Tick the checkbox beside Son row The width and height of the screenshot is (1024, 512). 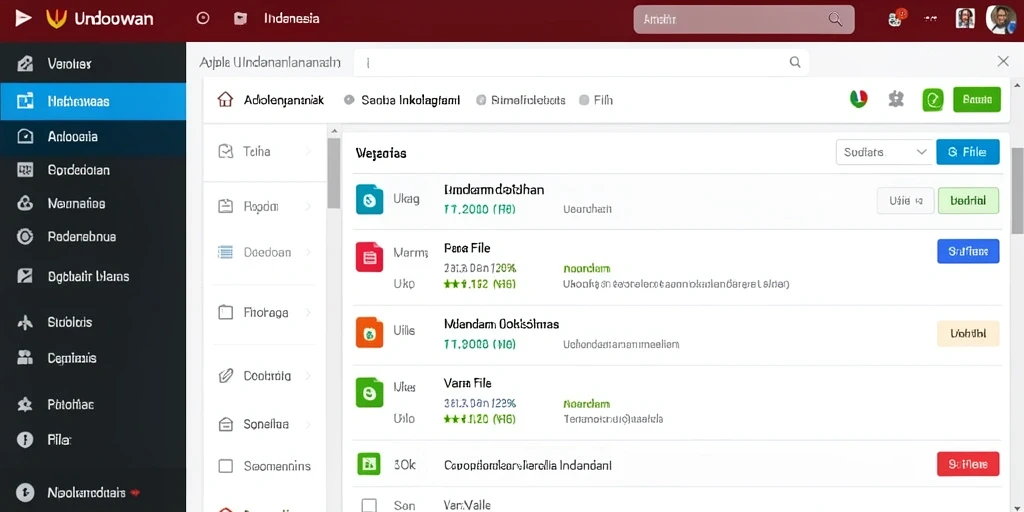(369, 505)
